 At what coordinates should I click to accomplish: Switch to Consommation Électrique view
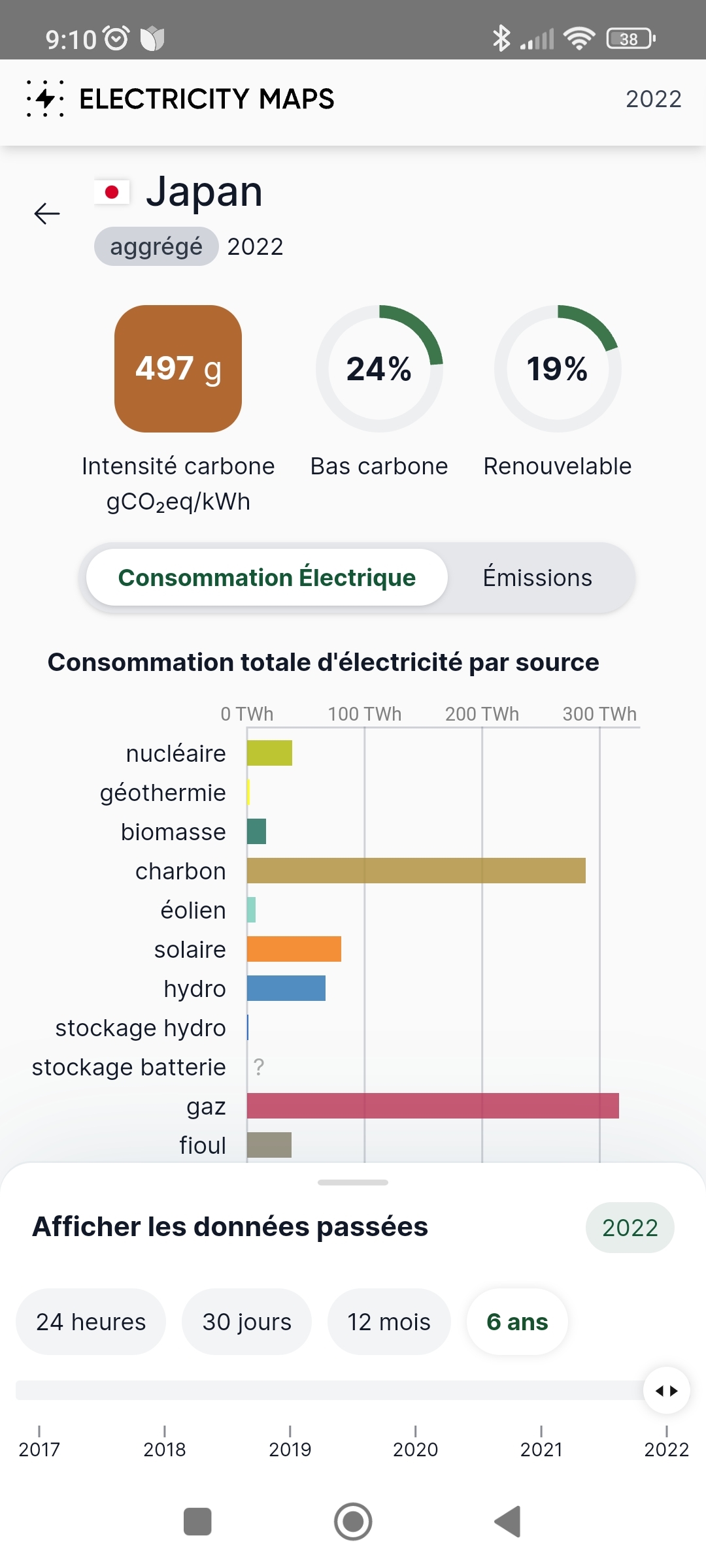coord(267,578)
